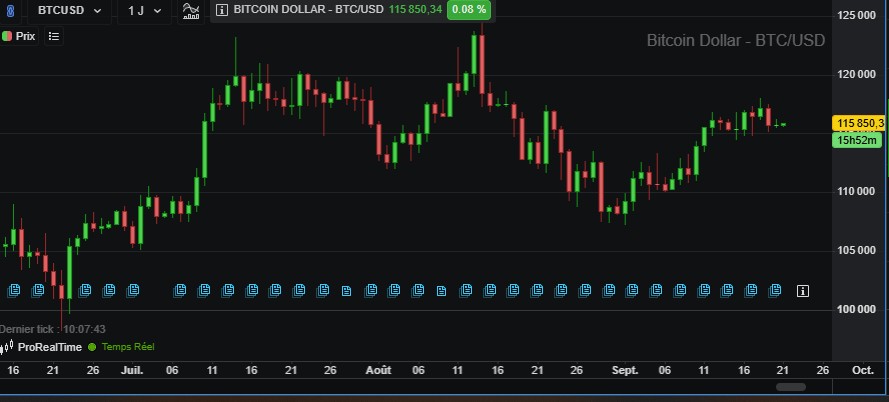This screenshot has width=889, height=402.
Task: Click the info icon beside BITCOIN DOLLAR
Action: click(x=222, y=10)
